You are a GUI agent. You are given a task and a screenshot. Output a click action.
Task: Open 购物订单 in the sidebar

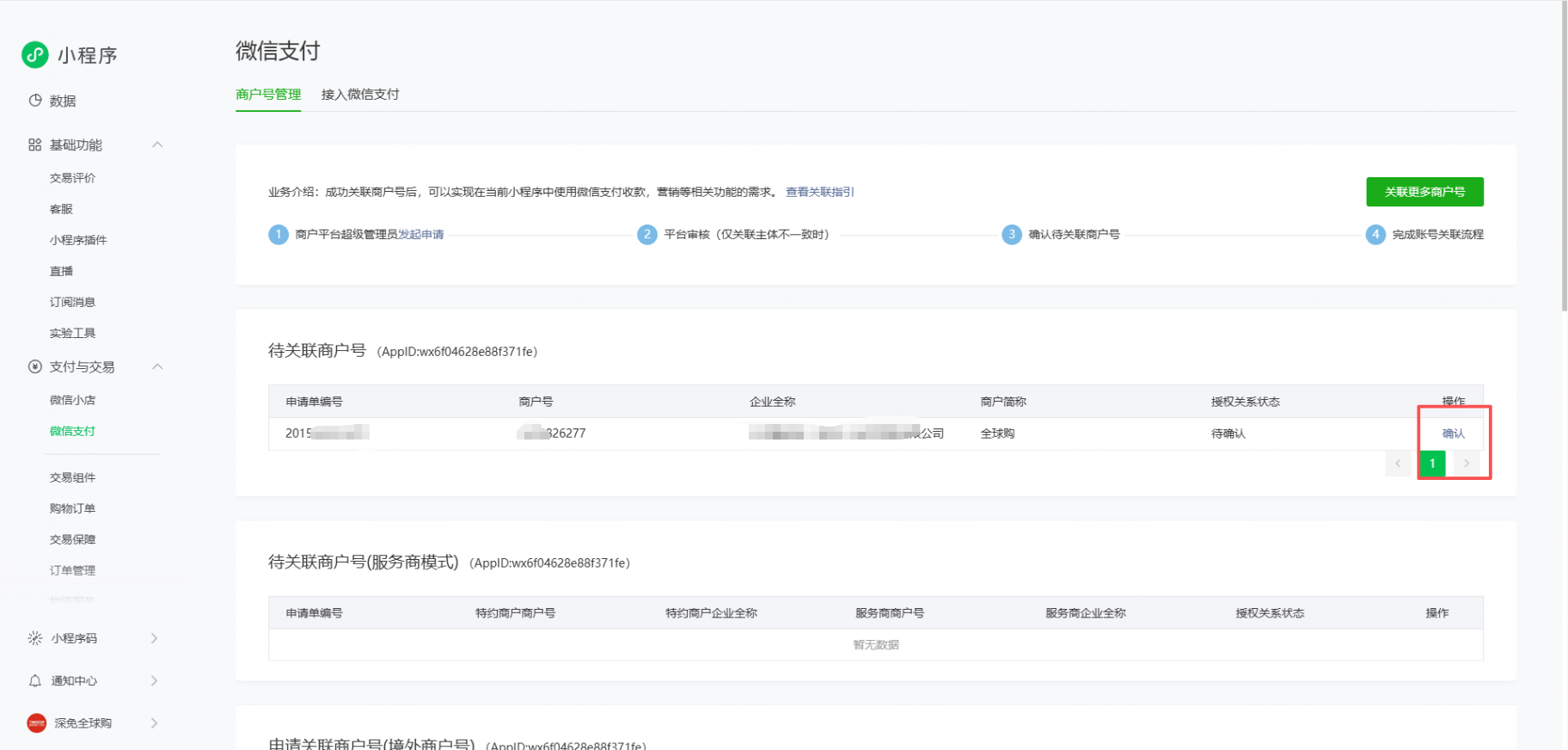(73, 508)
